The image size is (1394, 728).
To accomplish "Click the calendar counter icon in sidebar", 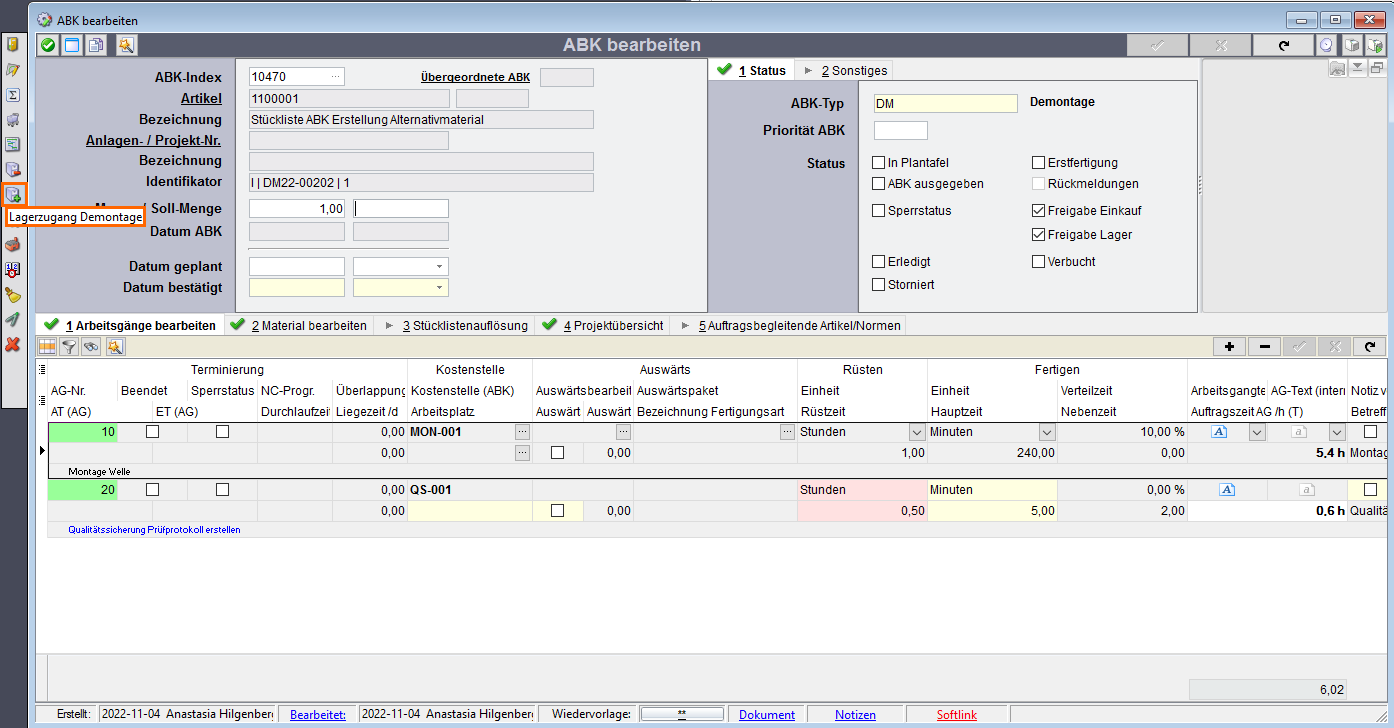I will 13,269.
